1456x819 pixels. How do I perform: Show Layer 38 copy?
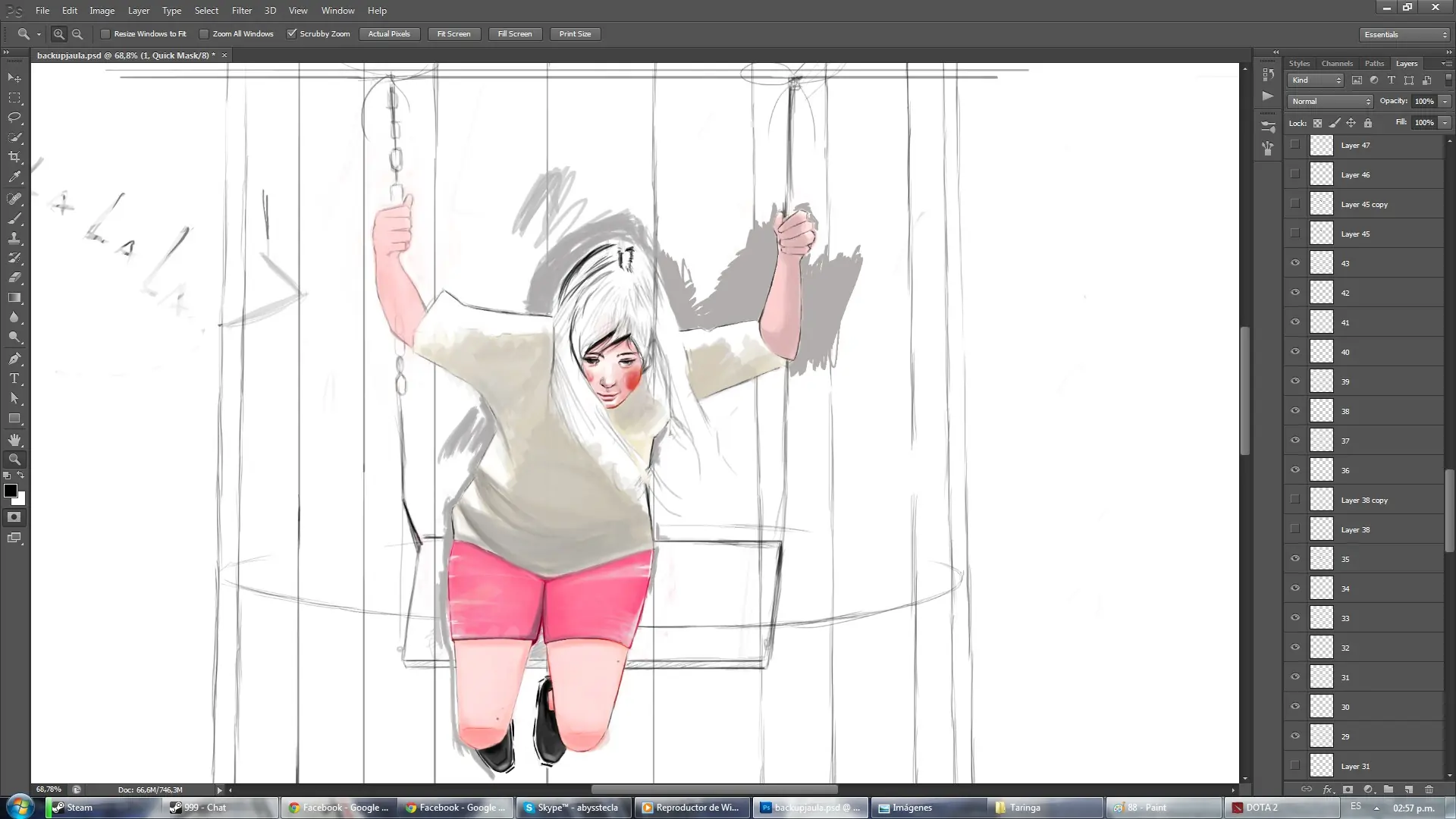coord(1295,500)
